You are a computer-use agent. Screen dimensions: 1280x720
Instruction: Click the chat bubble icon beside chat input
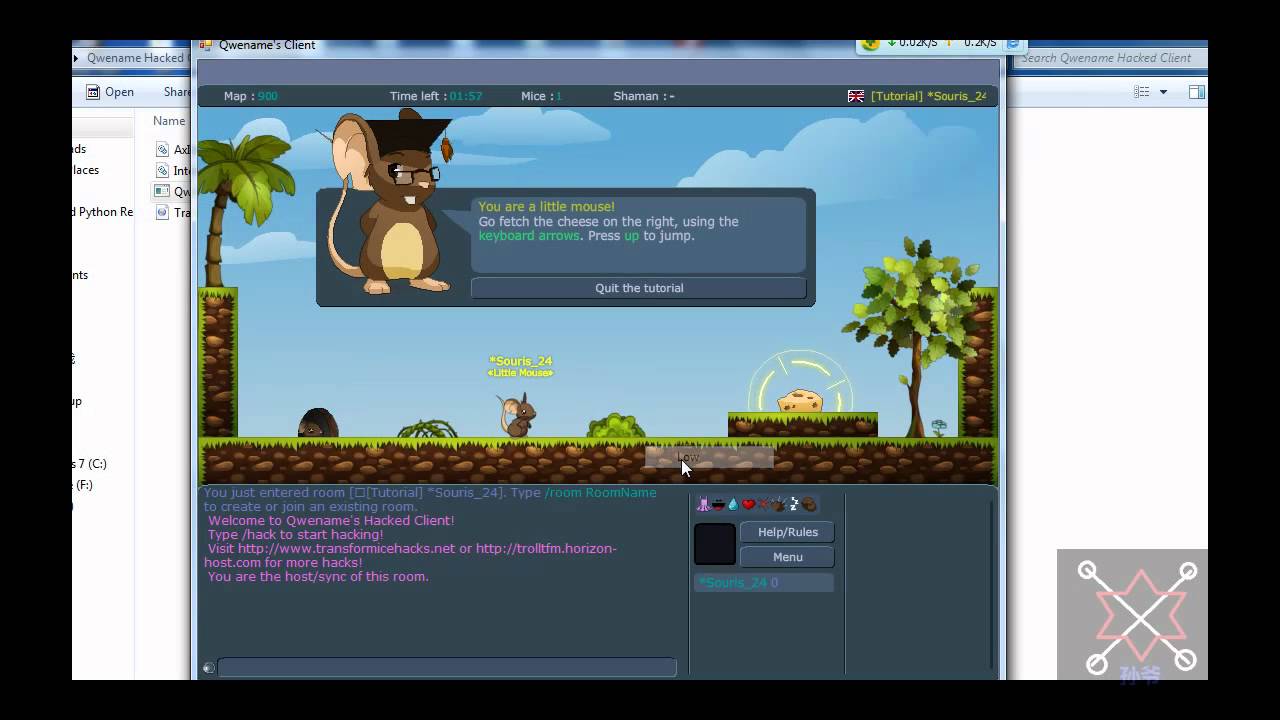pos(208,668)
